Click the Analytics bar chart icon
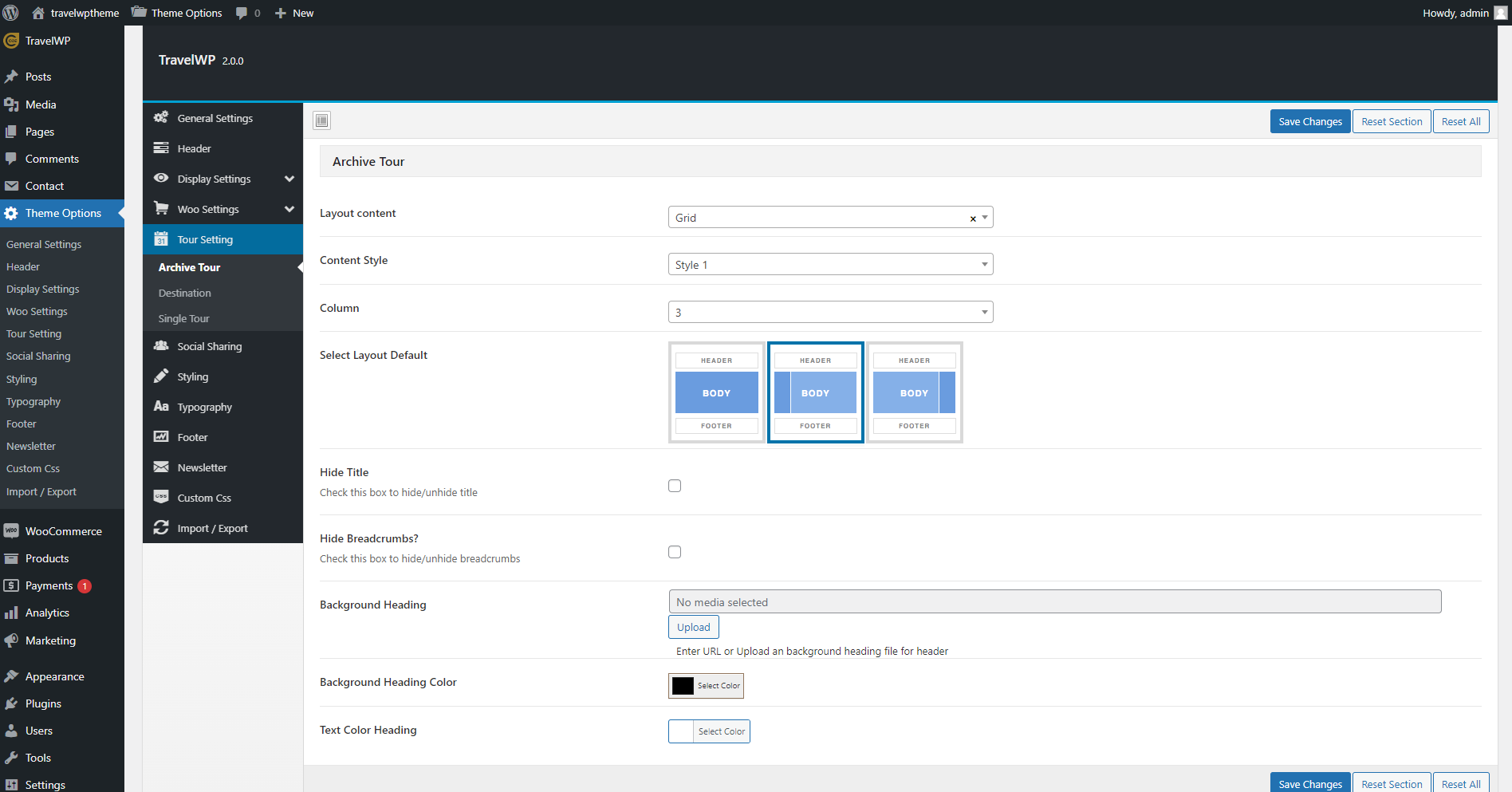 coord(11,613)
